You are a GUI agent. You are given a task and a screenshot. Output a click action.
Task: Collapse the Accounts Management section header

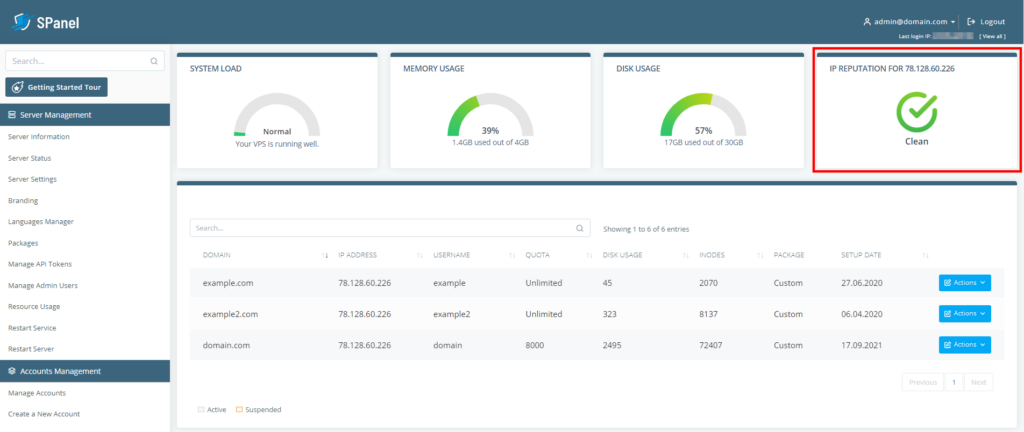(x=85, y=371)
